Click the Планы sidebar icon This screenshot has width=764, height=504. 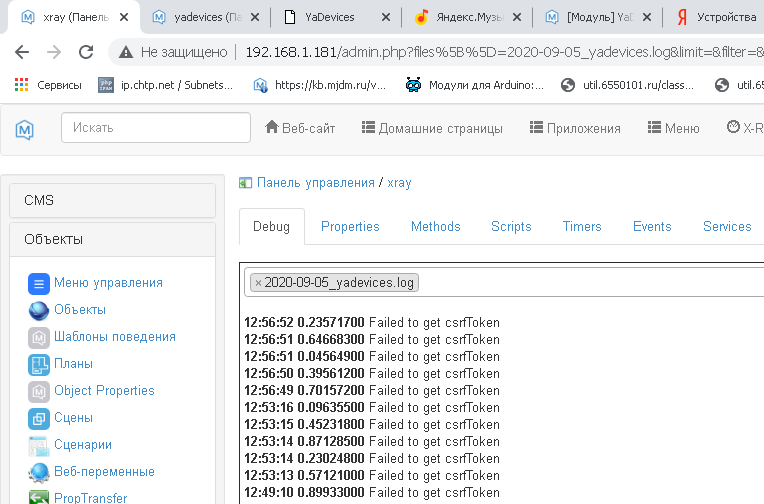[38, 364]
